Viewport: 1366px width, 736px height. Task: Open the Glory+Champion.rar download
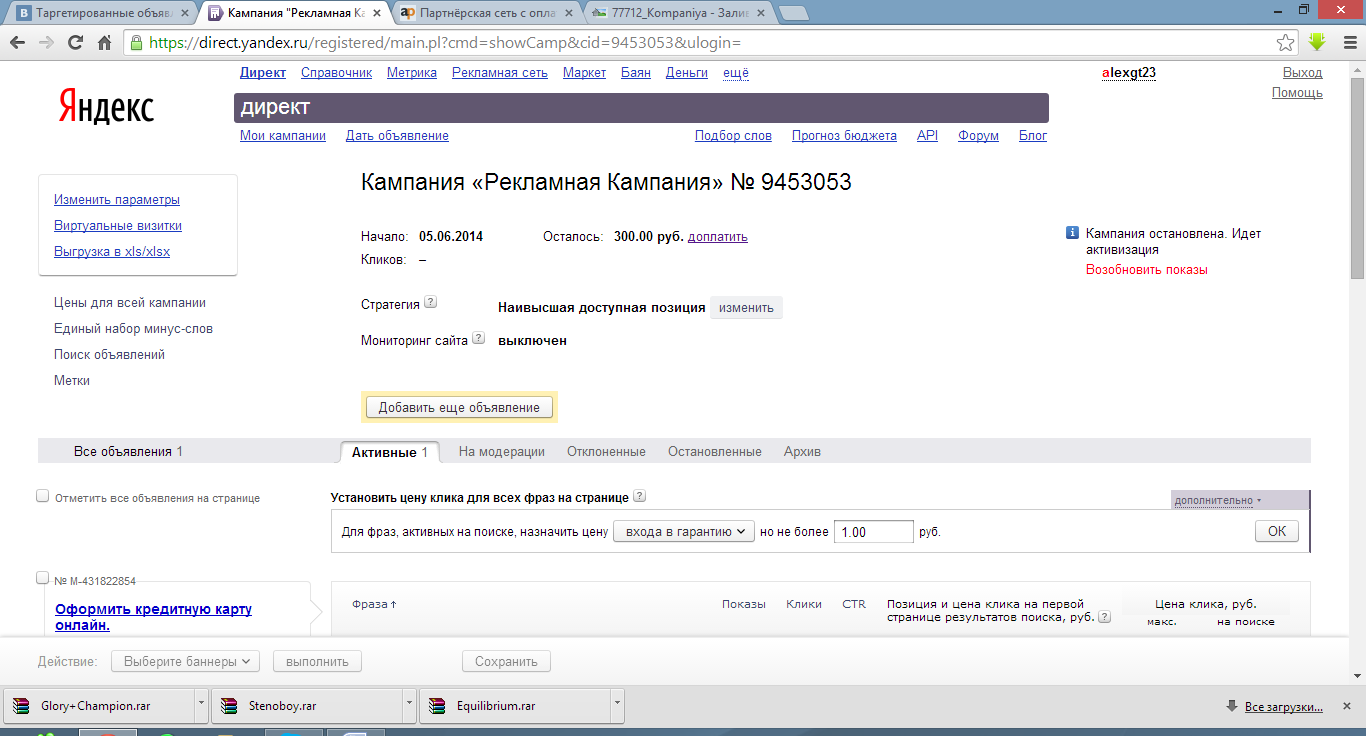click(96, 706)
